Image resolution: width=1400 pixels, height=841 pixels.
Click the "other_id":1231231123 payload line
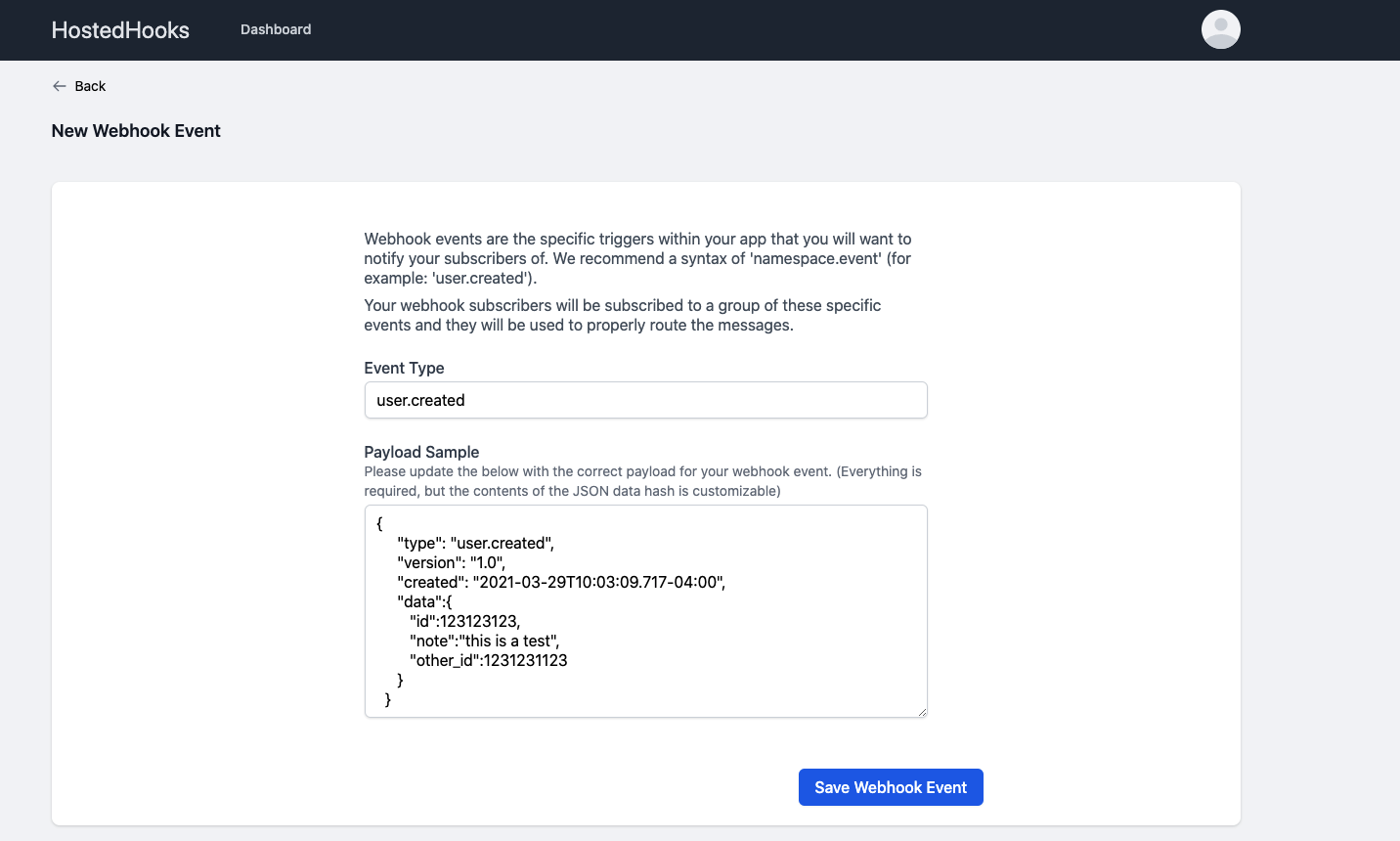pos(489,660)
